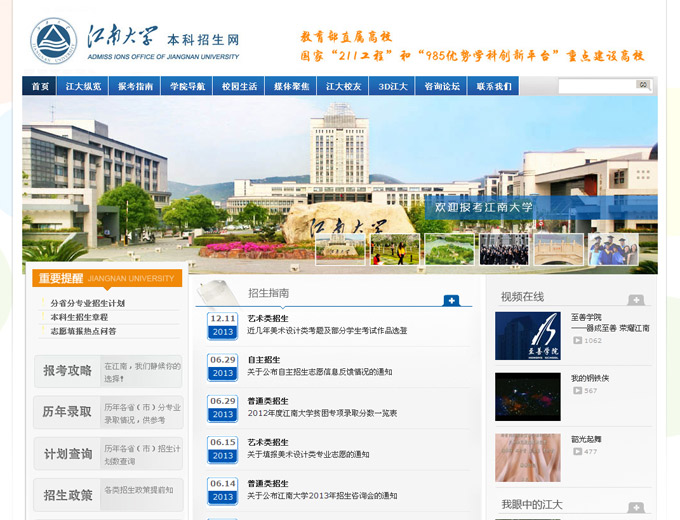Open the 江大校友 menu item
Screen dimensions: 680x520
coord(343,86)
